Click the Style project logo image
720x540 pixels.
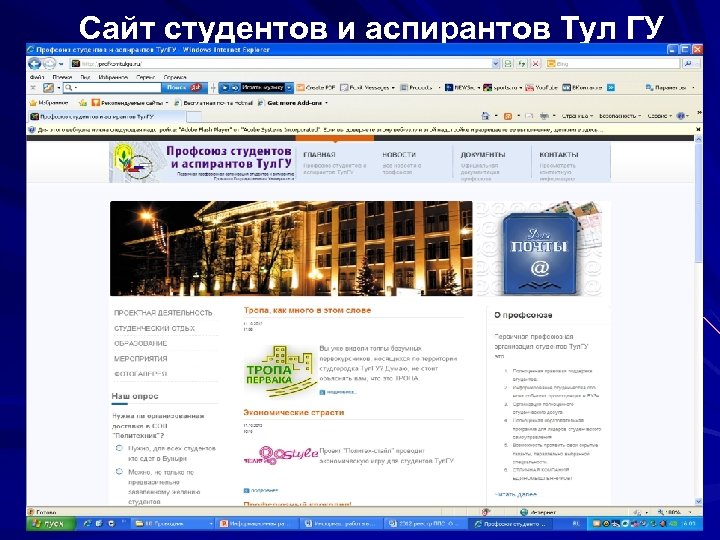pyautogui.click(x=280, y=455)
